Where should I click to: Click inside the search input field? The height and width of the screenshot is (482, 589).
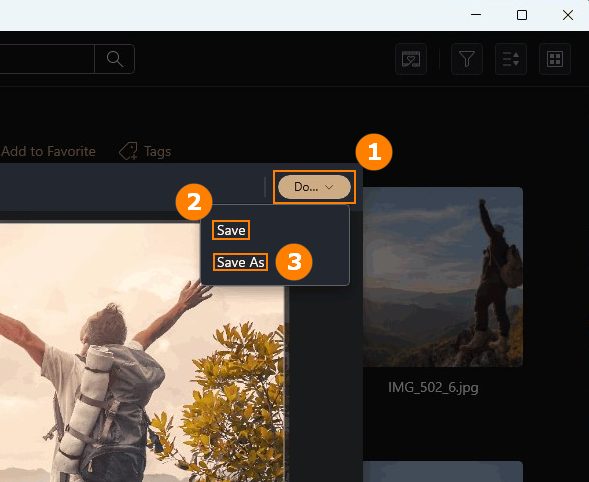click(x=47, y=59)
